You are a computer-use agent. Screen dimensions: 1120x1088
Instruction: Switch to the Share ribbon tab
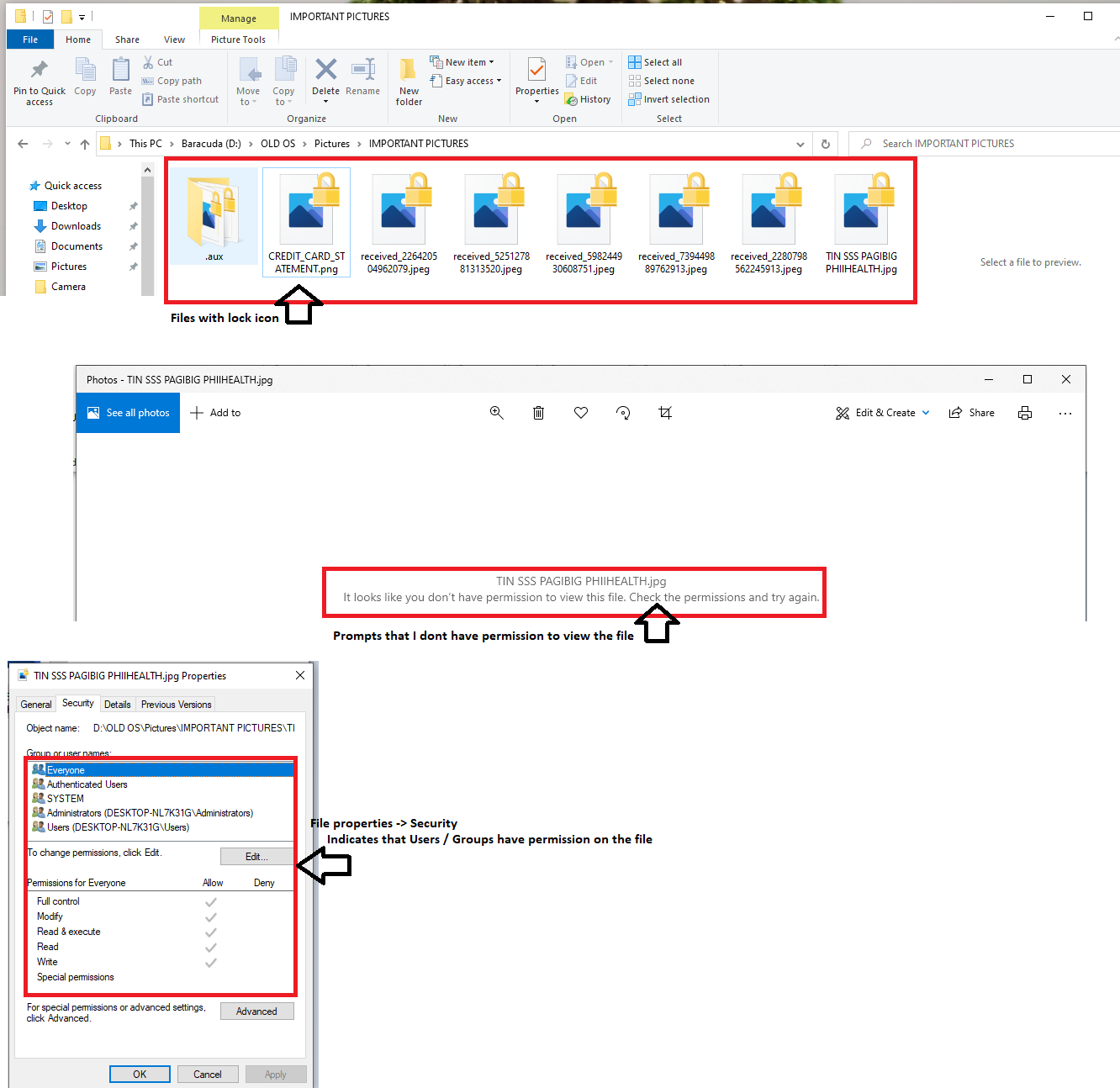pyautogui.click(x=128, y=40)
